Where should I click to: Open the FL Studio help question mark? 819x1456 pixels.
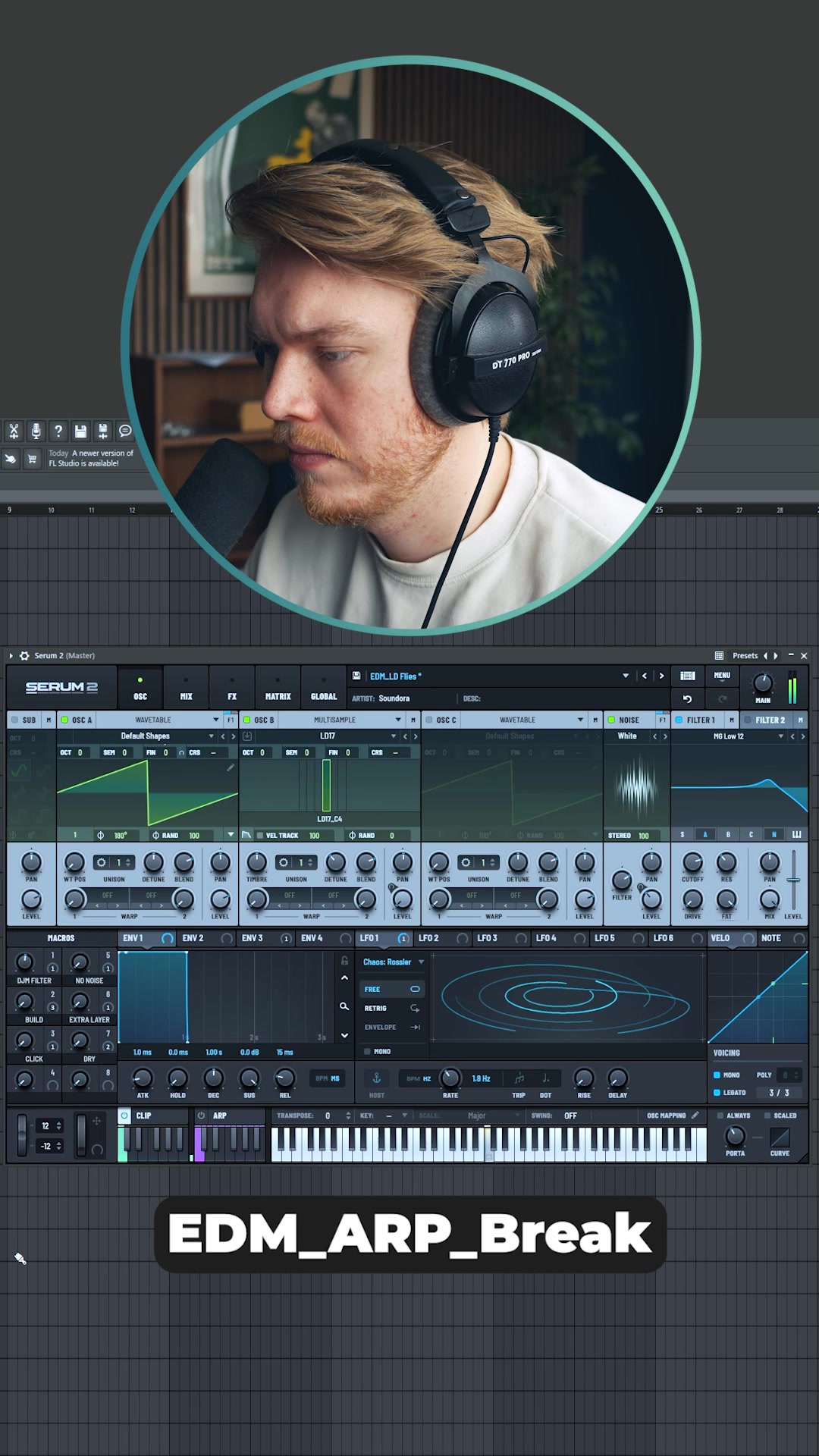click(x=58, y=431)
